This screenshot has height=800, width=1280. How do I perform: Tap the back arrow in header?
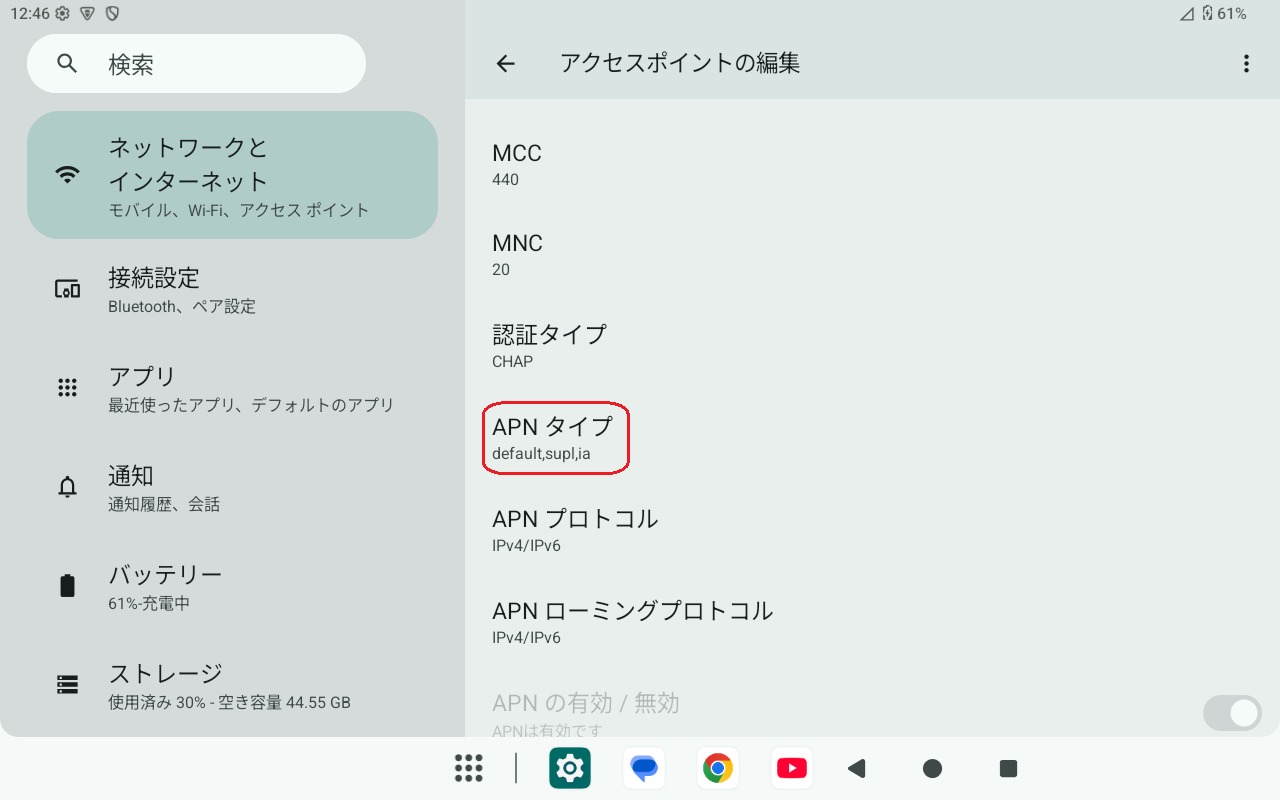pos(506,64)
